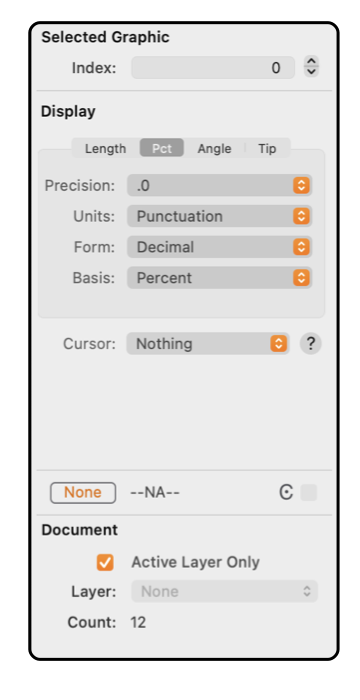Viewport: 360px width, 700px height.
Task: Open the Basis dropdown showing Percent
Action: coord(219,278)
